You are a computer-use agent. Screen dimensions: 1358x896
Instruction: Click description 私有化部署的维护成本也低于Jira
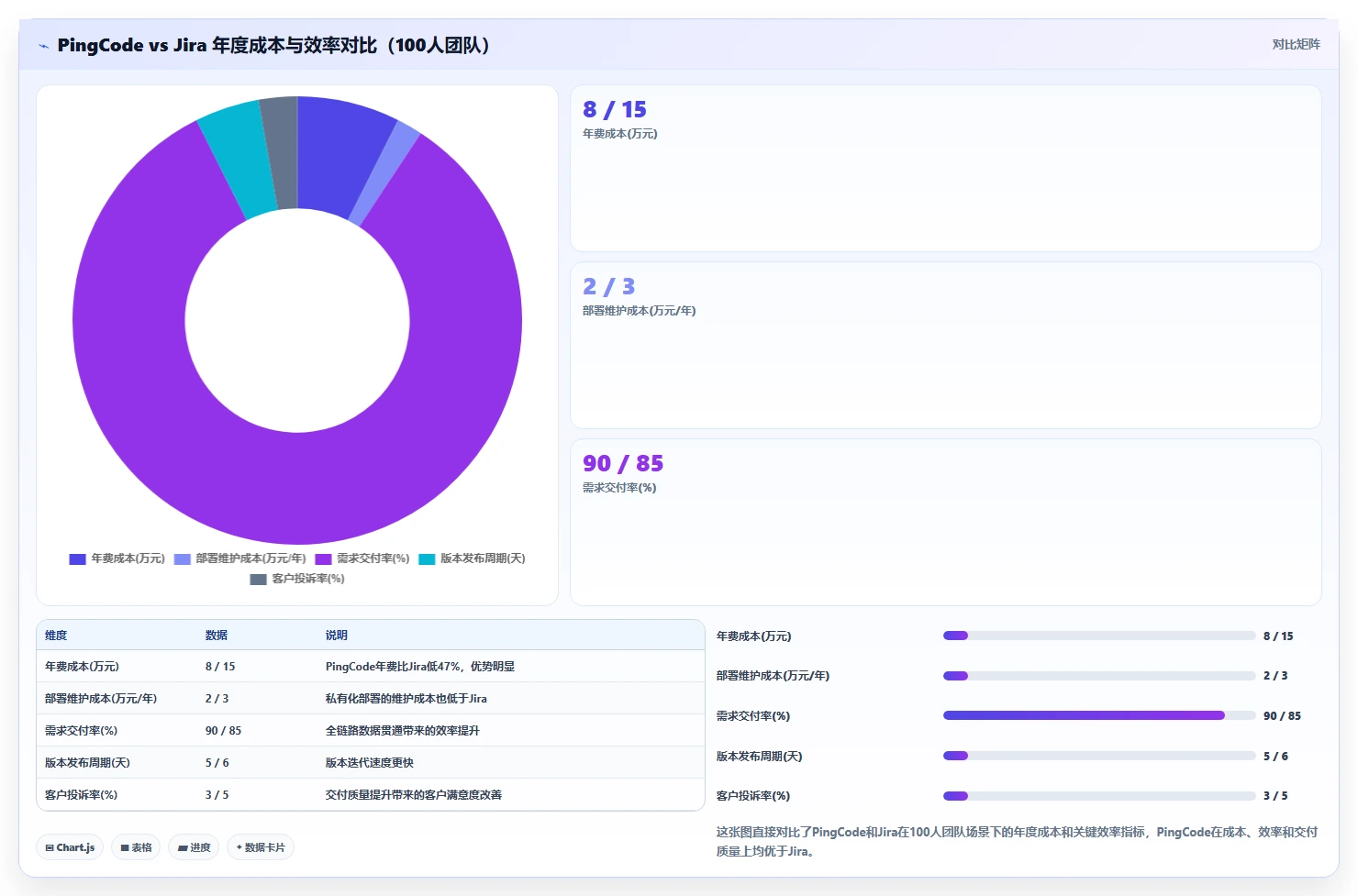pos(406,699)
